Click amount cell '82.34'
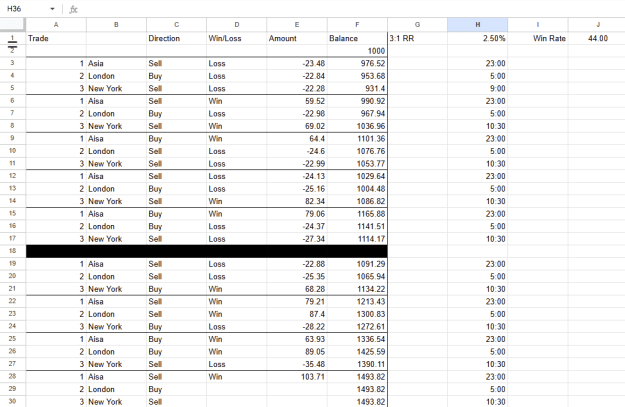The height and width of the screenshot is (407, 625). coord(297,201)
